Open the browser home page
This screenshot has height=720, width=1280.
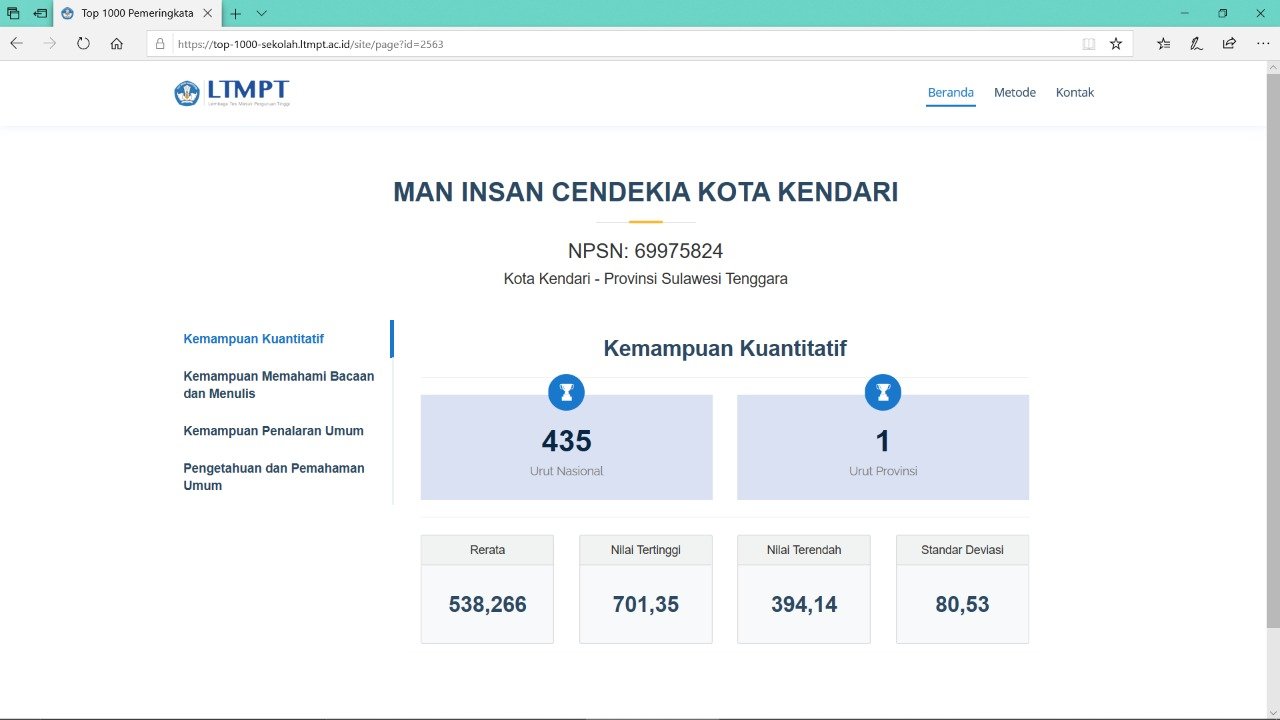117,43
